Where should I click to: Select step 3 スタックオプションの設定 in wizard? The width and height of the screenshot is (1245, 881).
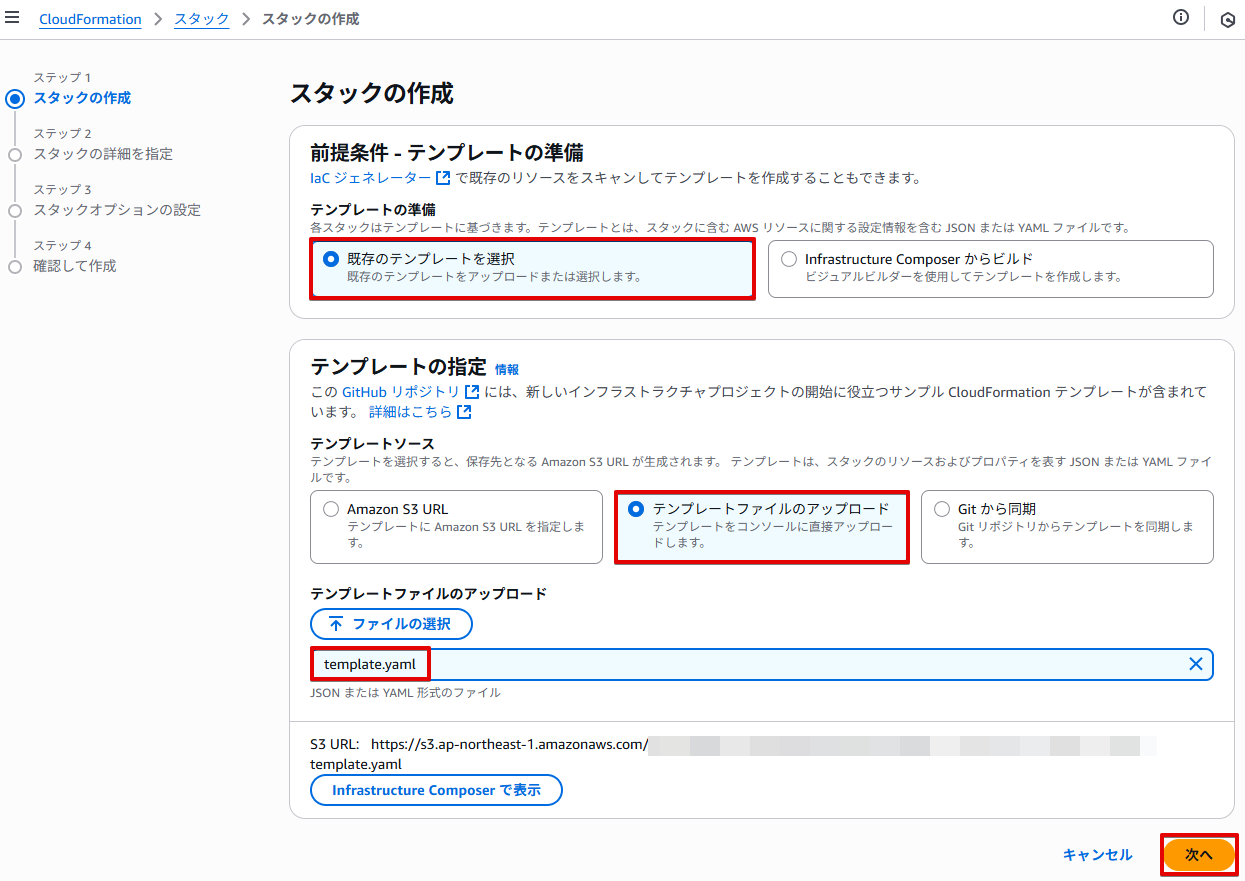117,210
